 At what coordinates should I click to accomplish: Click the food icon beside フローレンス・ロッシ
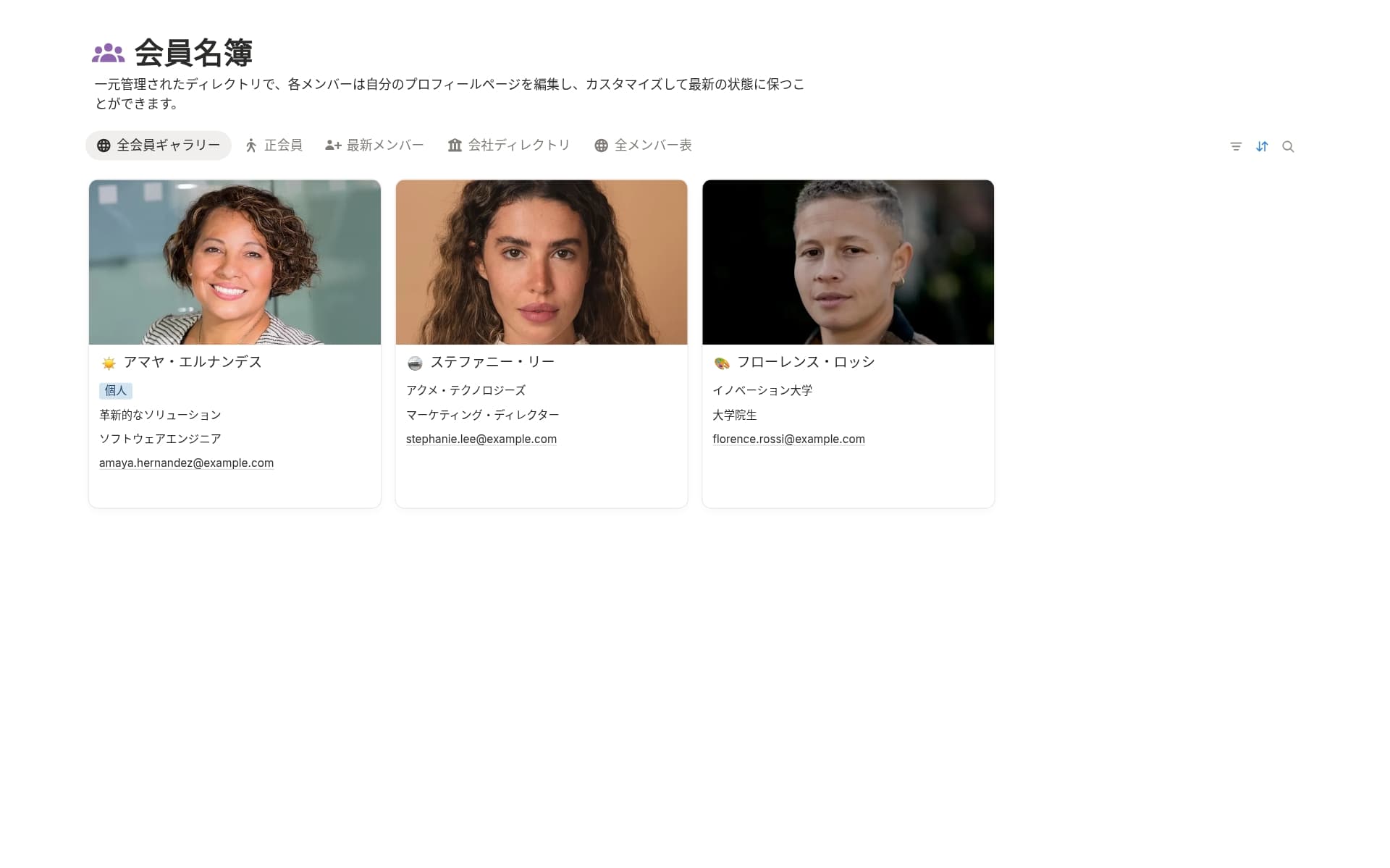click(x=722, y=363)
